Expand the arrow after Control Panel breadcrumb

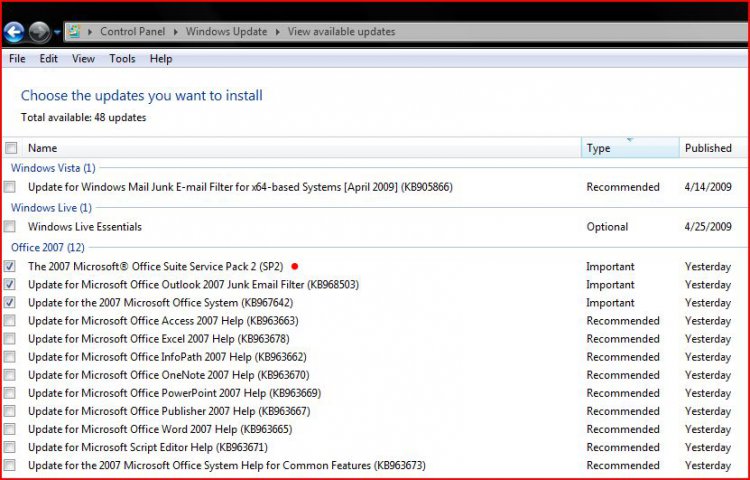point(176,32)
